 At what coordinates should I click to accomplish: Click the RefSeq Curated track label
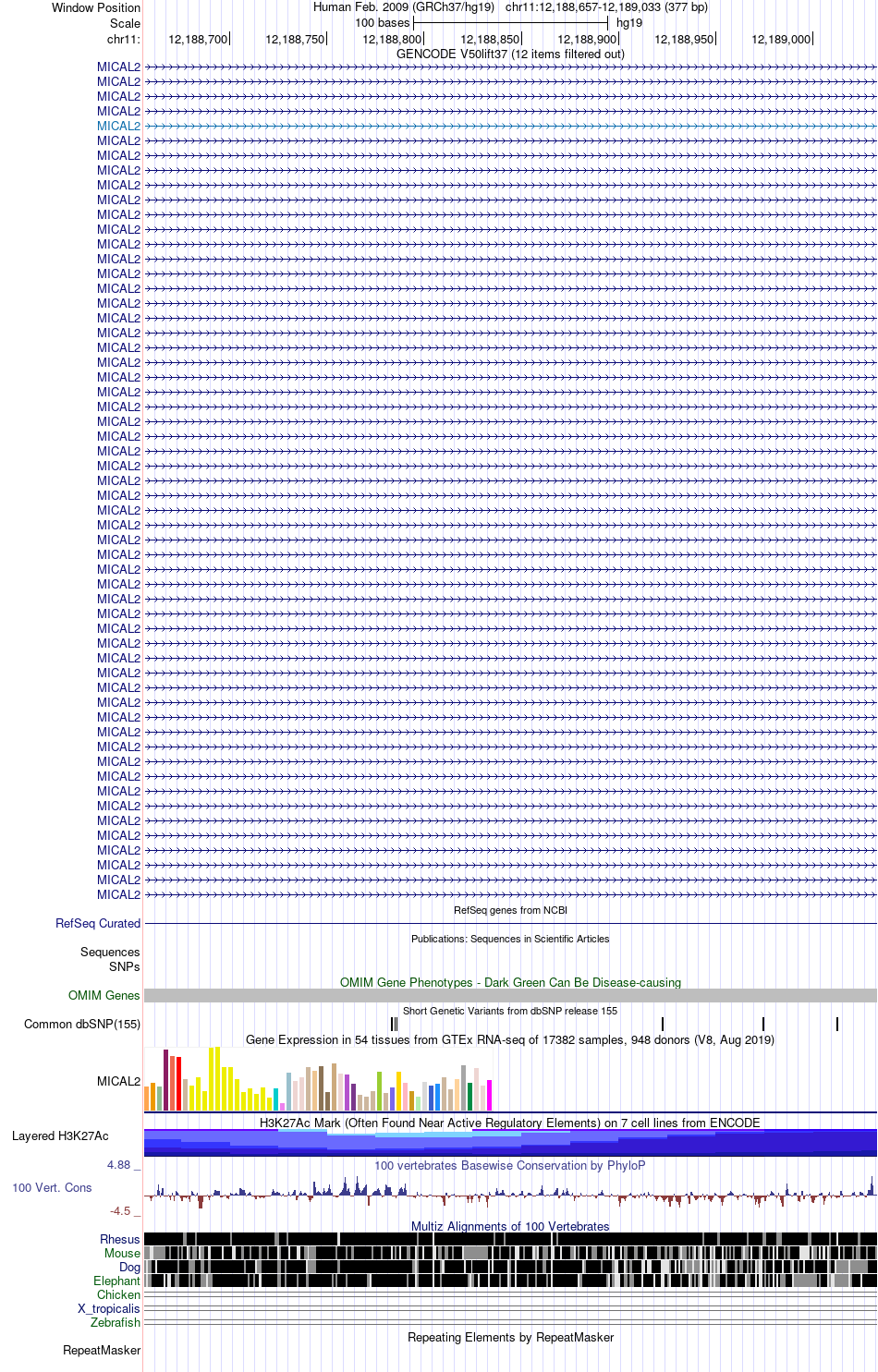98,923
